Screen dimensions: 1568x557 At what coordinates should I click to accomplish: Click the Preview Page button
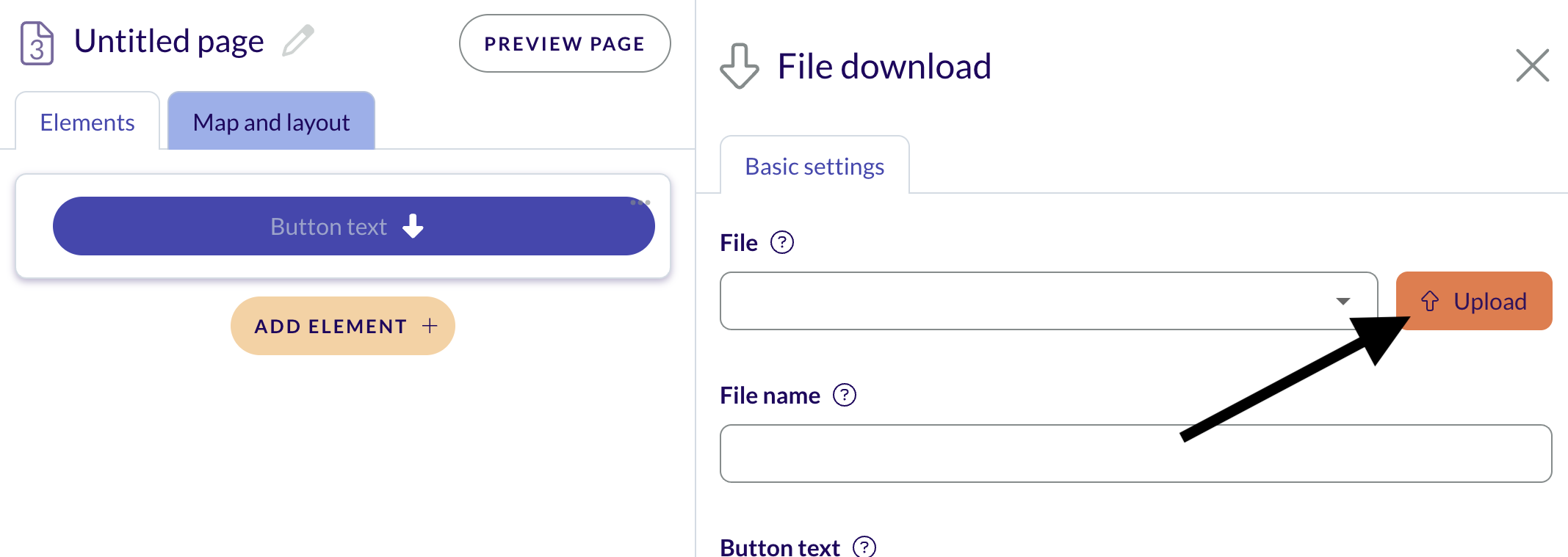(565, 43)
